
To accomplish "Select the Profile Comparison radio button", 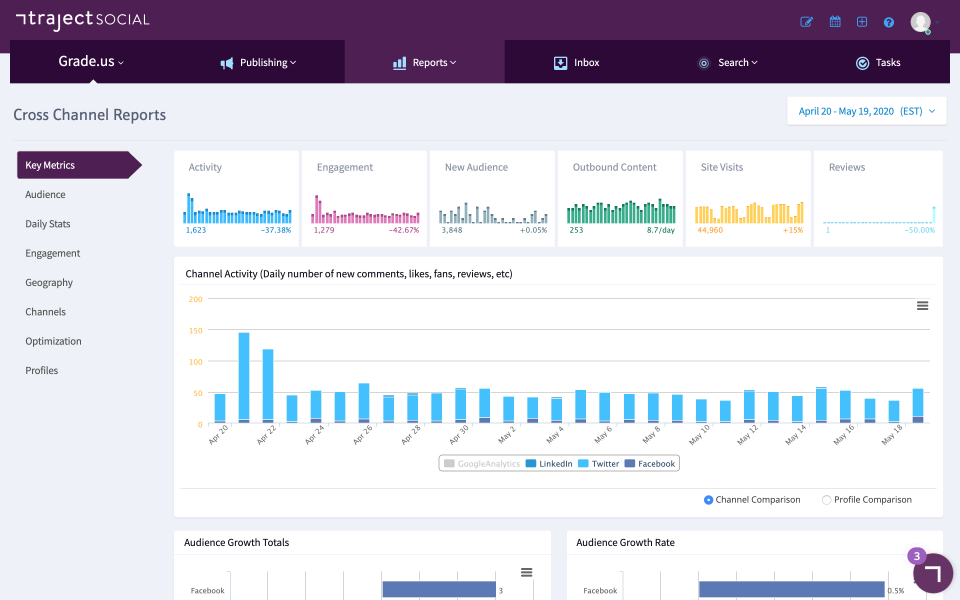I will pyautogui.click(x=826, y=500).
